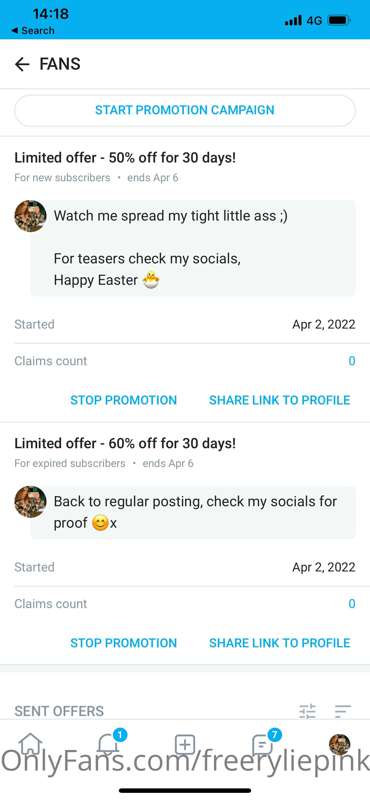370x800 pixels.
Task: Open messages icon with badge 7
Action: pos(264,744)
